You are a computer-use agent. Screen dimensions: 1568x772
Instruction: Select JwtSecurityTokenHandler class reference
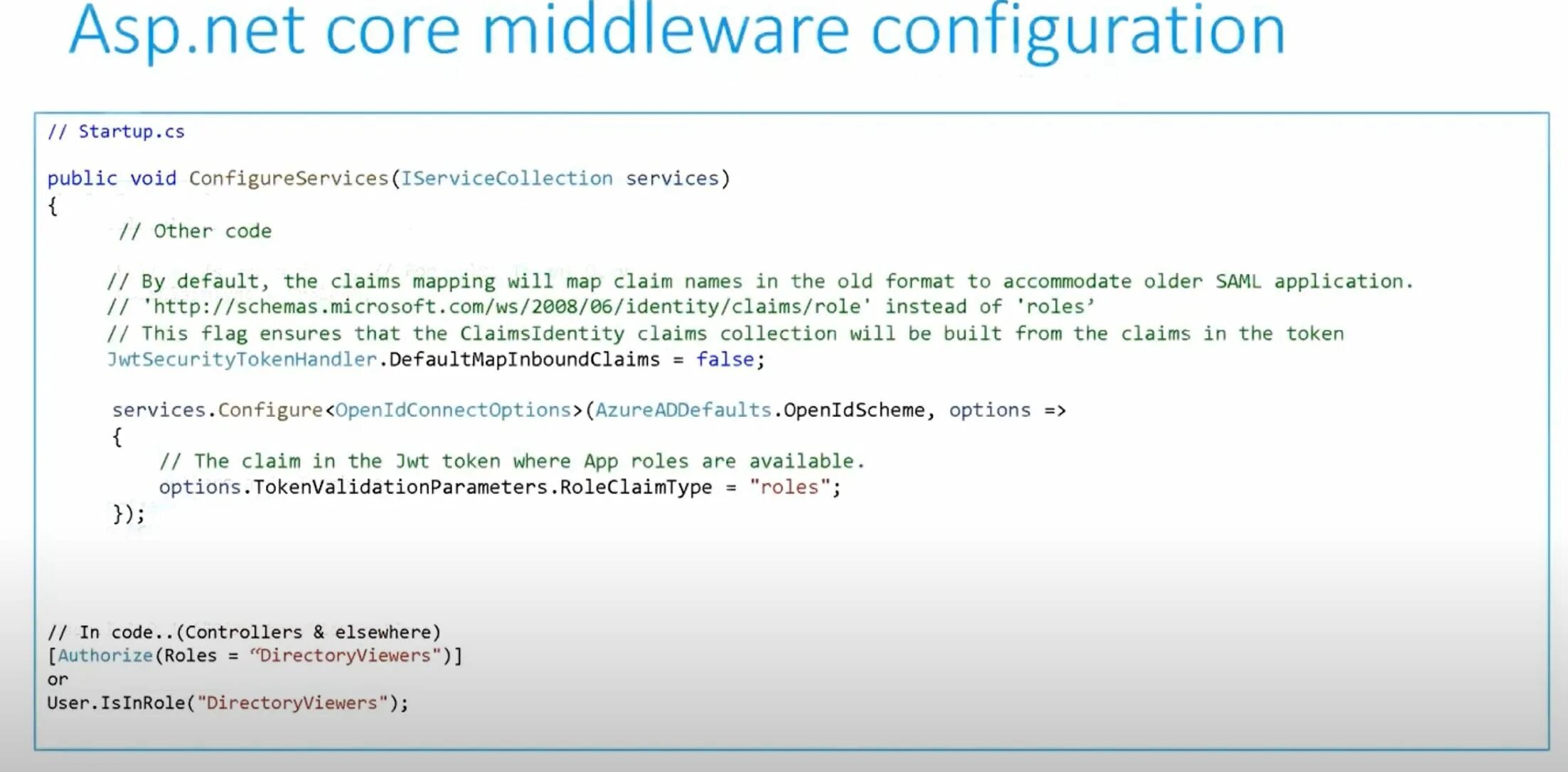[x=240, y=359]
